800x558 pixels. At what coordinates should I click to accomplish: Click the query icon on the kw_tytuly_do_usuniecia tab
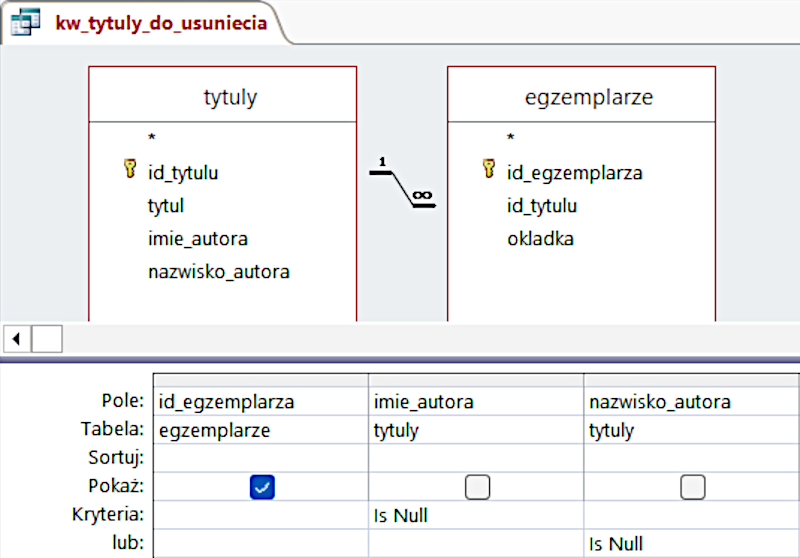[25, 22]
